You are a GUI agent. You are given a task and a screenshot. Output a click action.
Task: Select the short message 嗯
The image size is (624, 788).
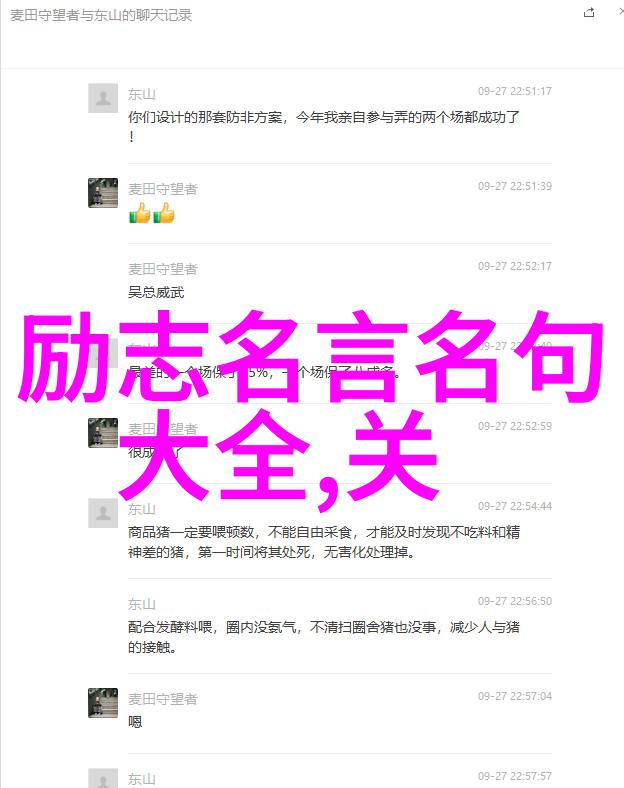click(135, 722)
